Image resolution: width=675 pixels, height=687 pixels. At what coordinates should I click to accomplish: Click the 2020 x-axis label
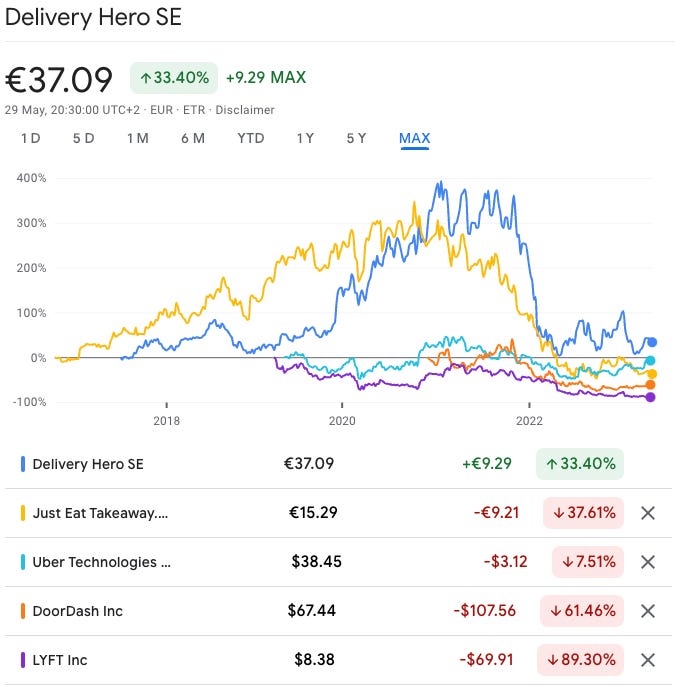click(x=342, y=421)
